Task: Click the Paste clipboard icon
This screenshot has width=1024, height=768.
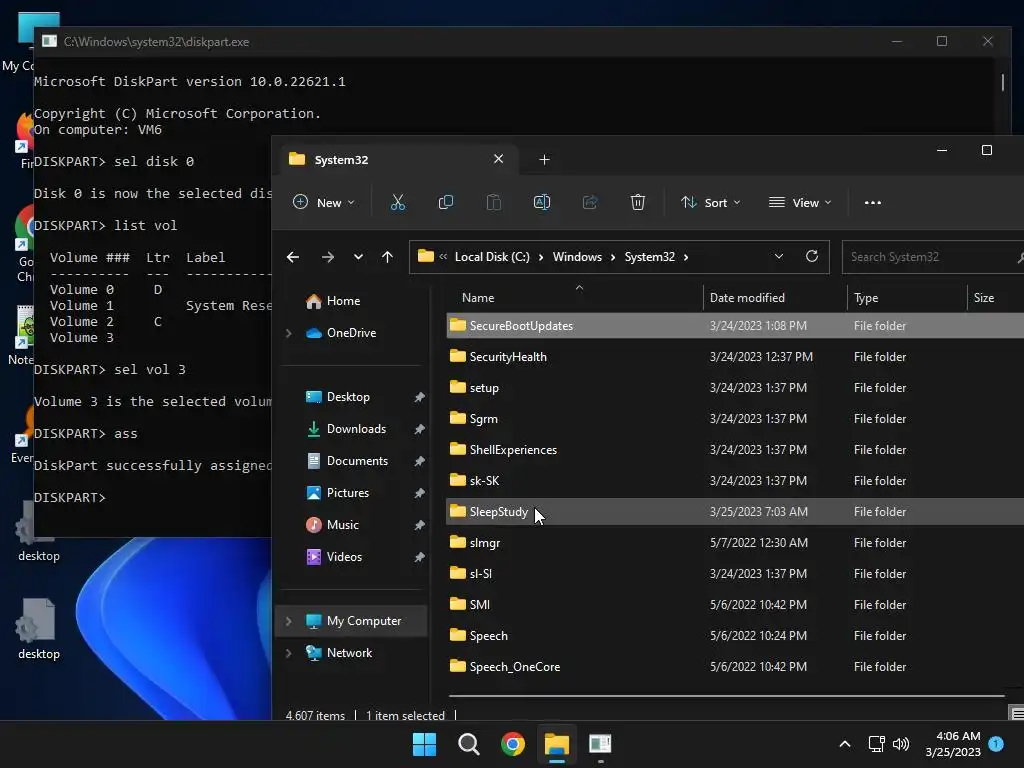Action: click(x=494, y=202)
